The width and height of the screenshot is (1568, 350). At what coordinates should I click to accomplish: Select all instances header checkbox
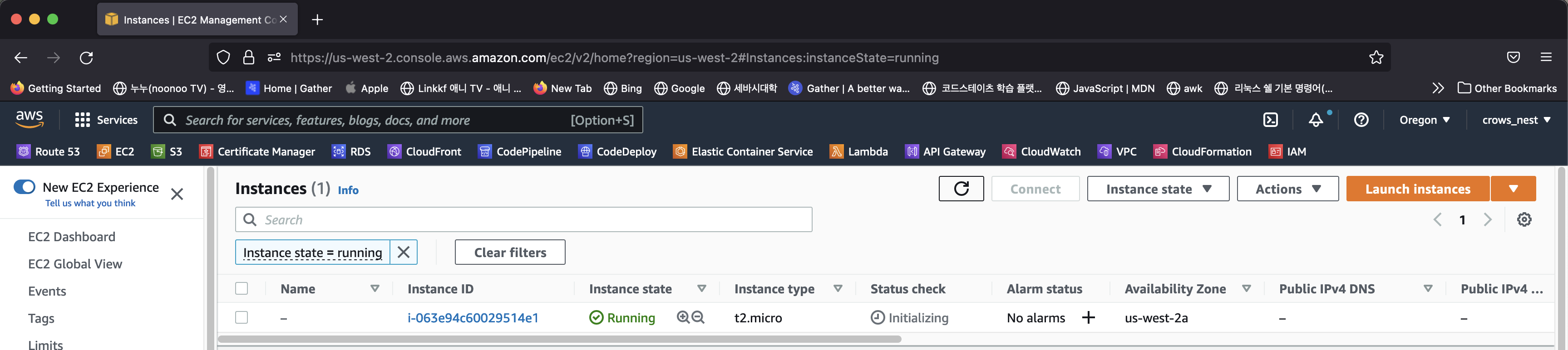[242, 288]
